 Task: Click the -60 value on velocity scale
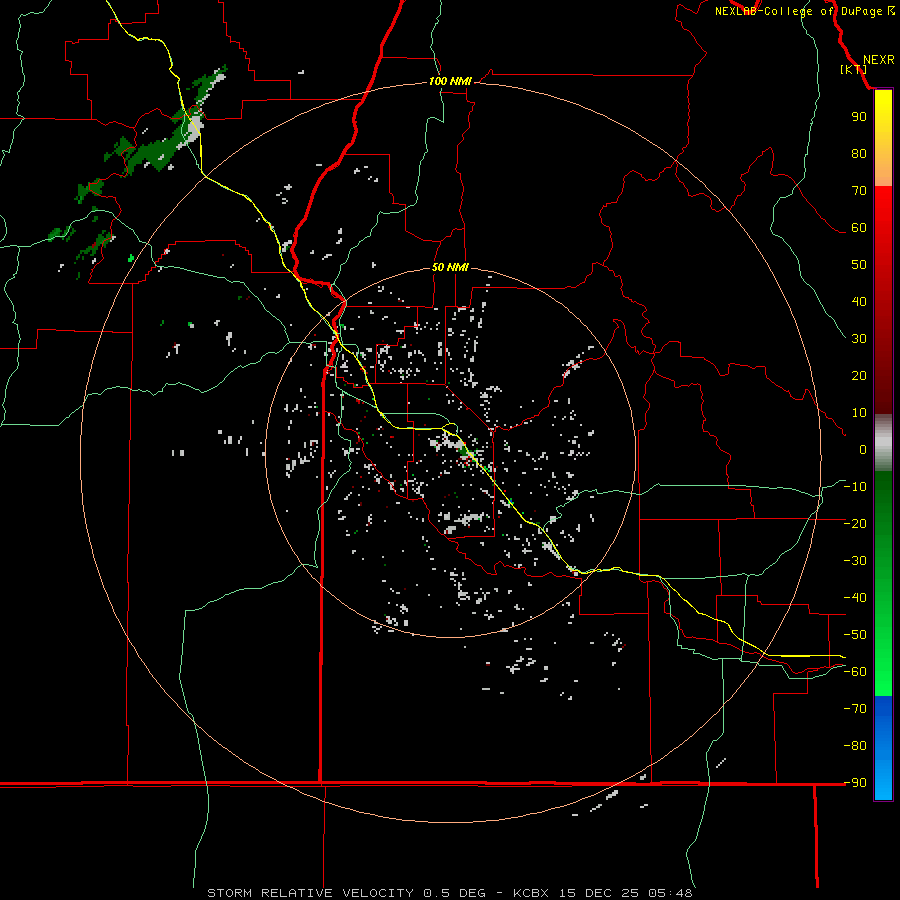click(x=855, y=672)
